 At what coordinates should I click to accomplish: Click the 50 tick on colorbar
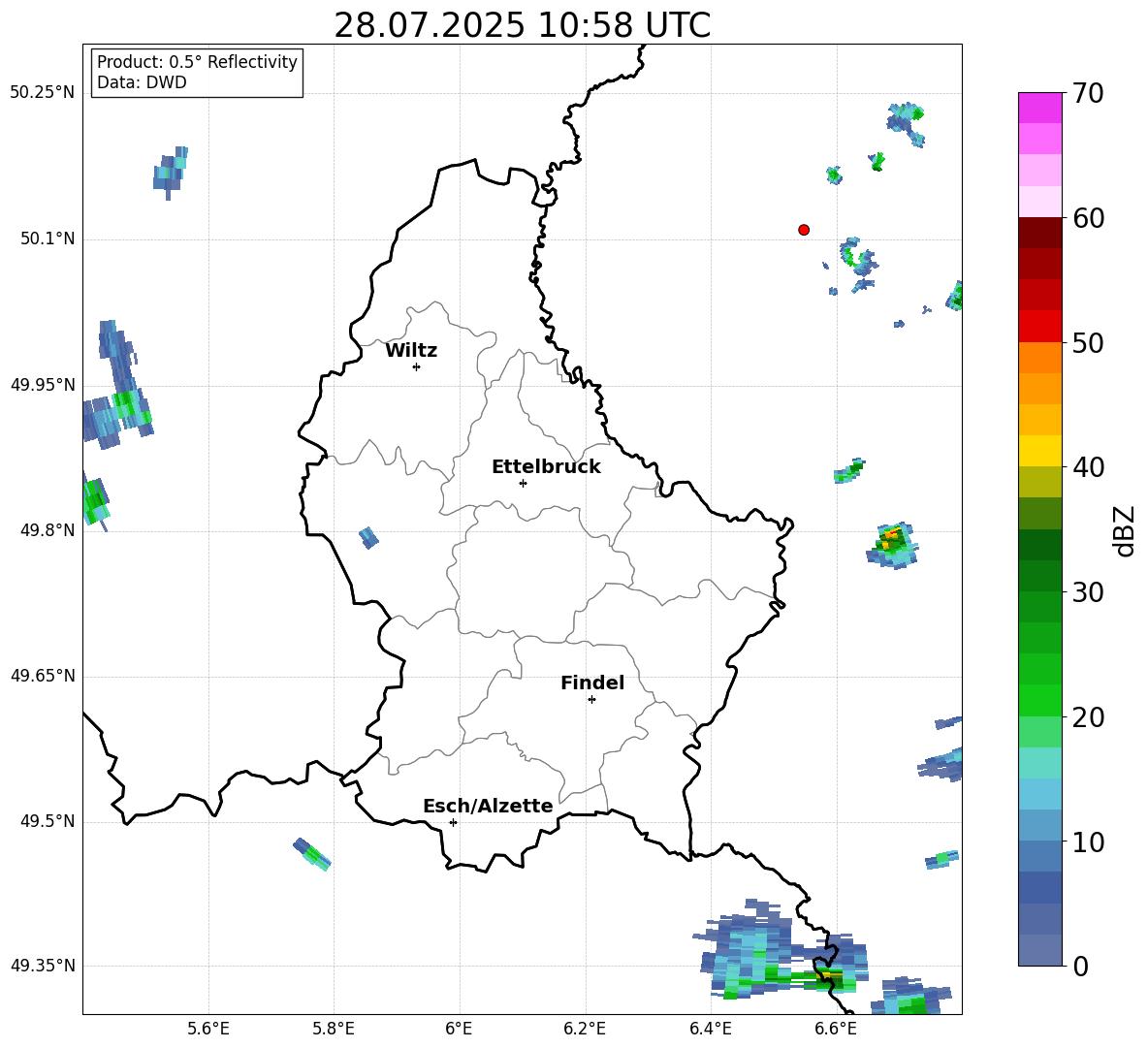[x=1088, y=342]
